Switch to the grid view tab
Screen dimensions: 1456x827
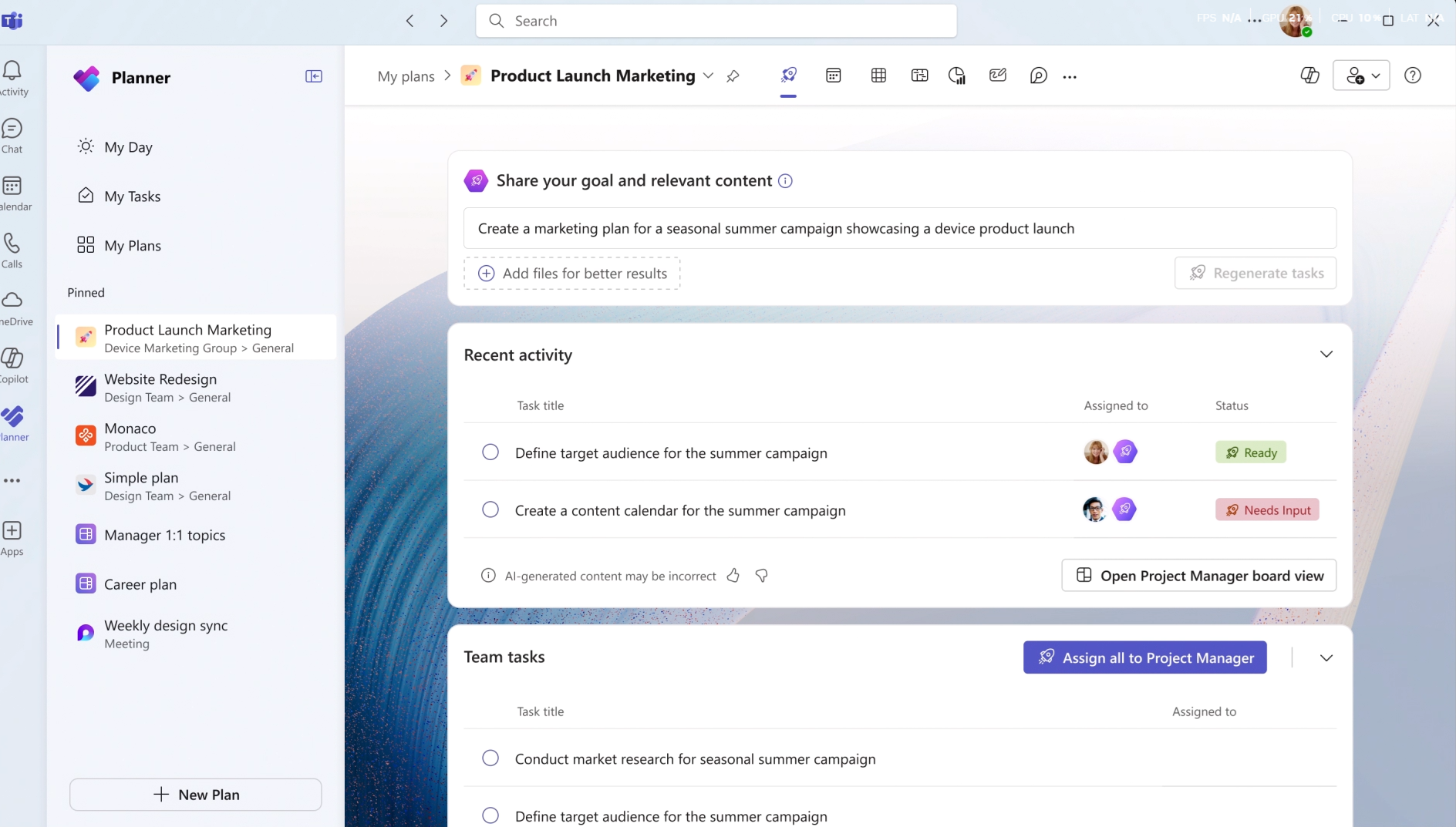tap(878, 76)
